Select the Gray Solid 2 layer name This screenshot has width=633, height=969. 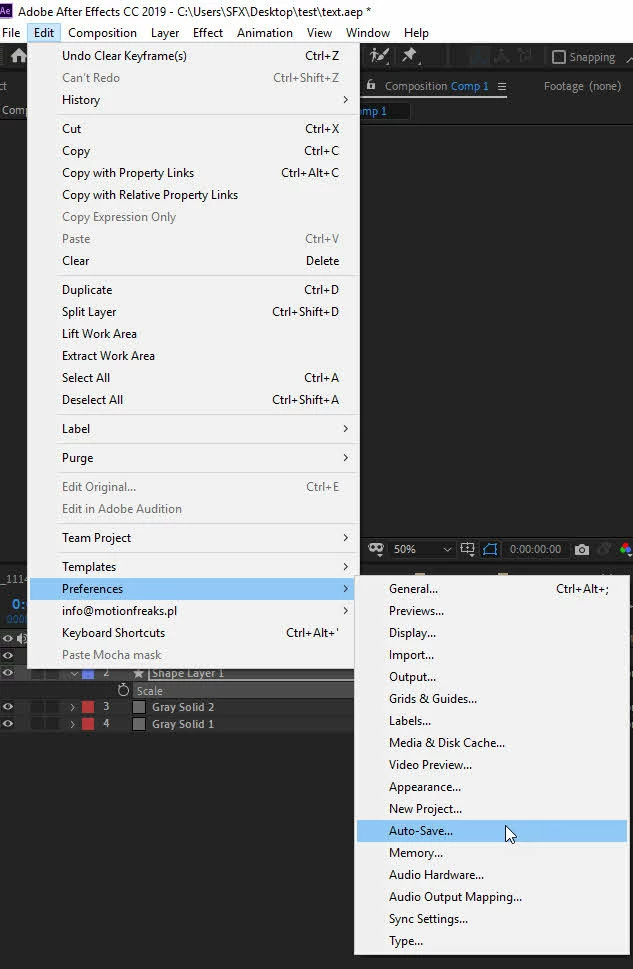point(183,707)
